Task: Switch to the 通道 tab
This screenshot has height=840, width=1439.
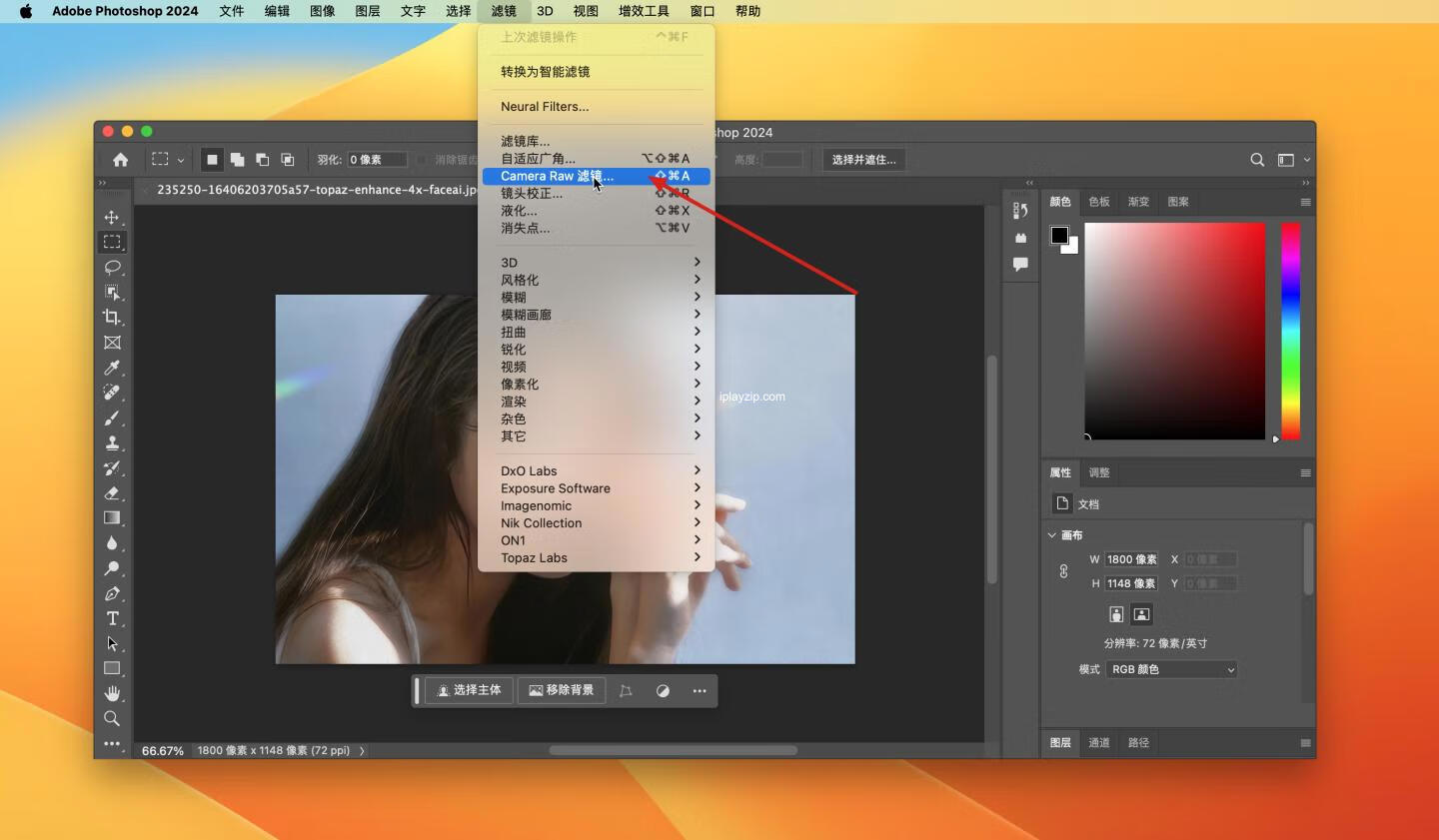Action: click(1099, 743)
